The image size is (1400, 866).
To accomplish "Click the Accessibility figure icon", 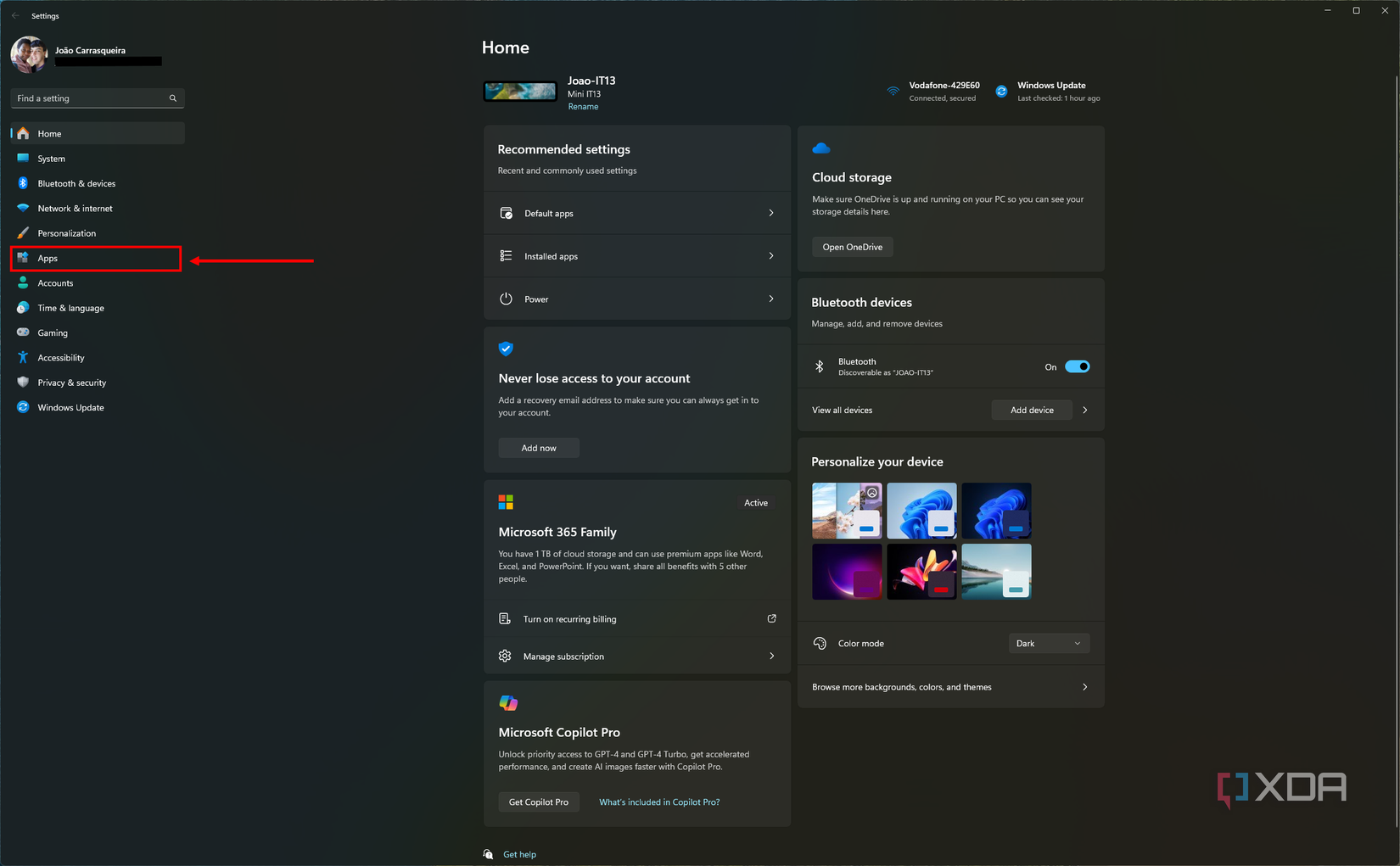I will (23, 357).
